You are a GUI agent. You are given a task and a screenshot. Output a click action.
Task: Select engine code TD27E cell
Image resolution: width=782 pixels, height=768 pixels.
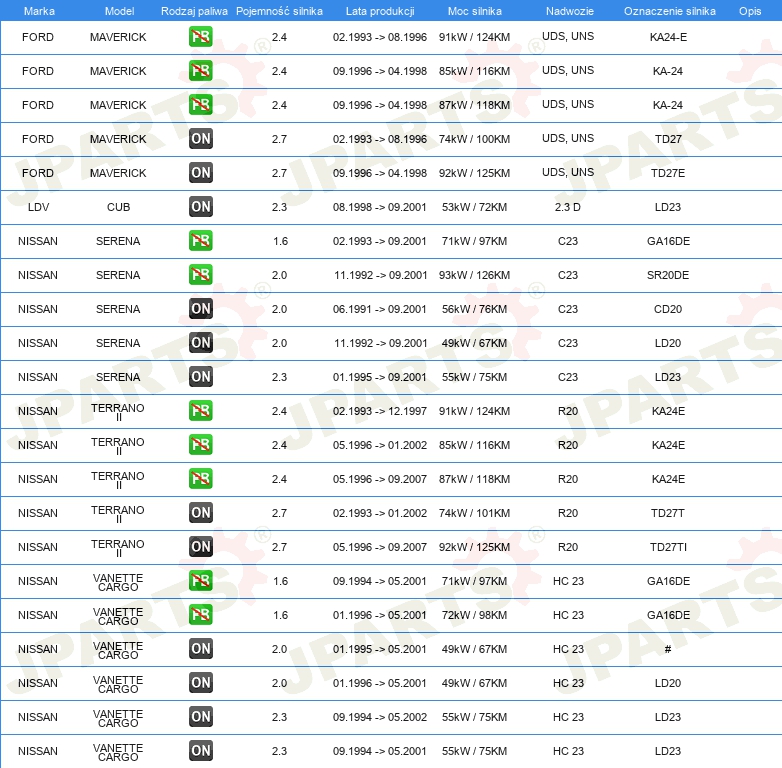[668, 173]
